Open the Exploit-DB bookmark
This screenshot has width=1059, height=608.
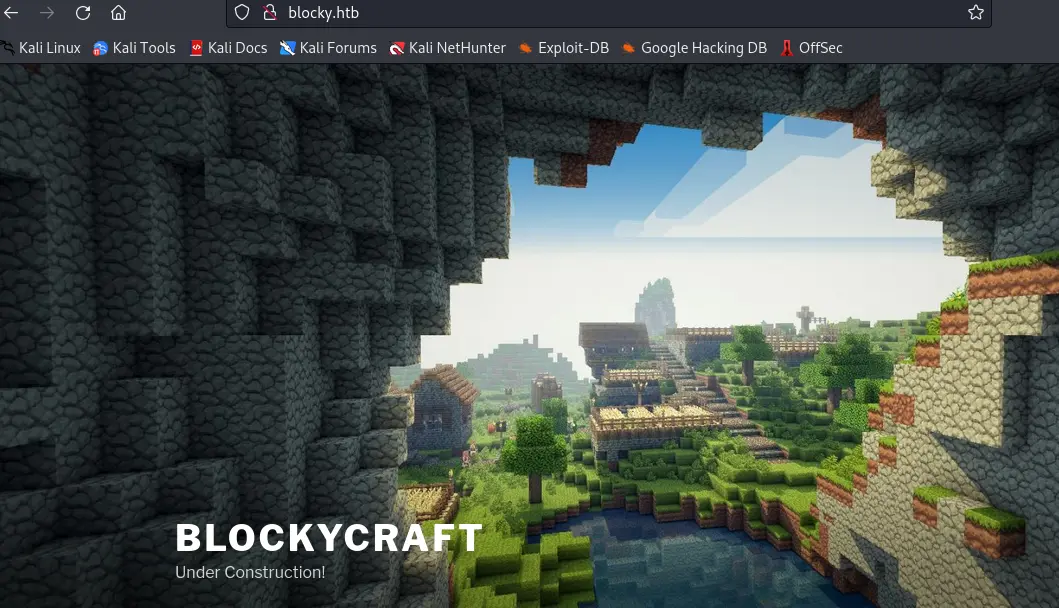pyautogui.click(x=564, y=48)
